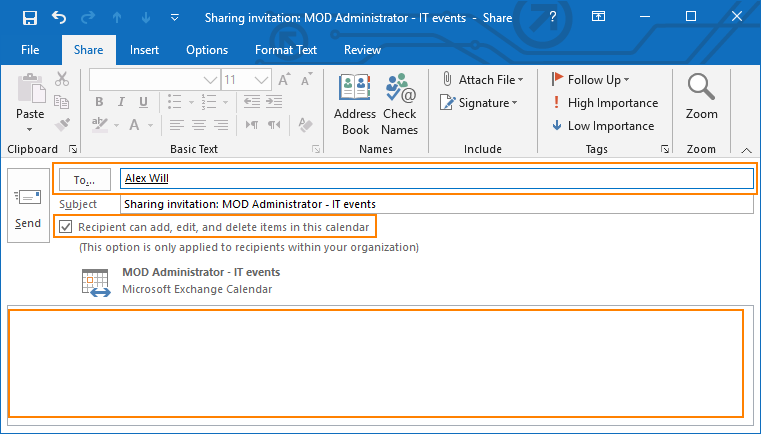Expand font color dropdown arrow
This screenshot has width=761, height=434.
click(x=150, y=125)
